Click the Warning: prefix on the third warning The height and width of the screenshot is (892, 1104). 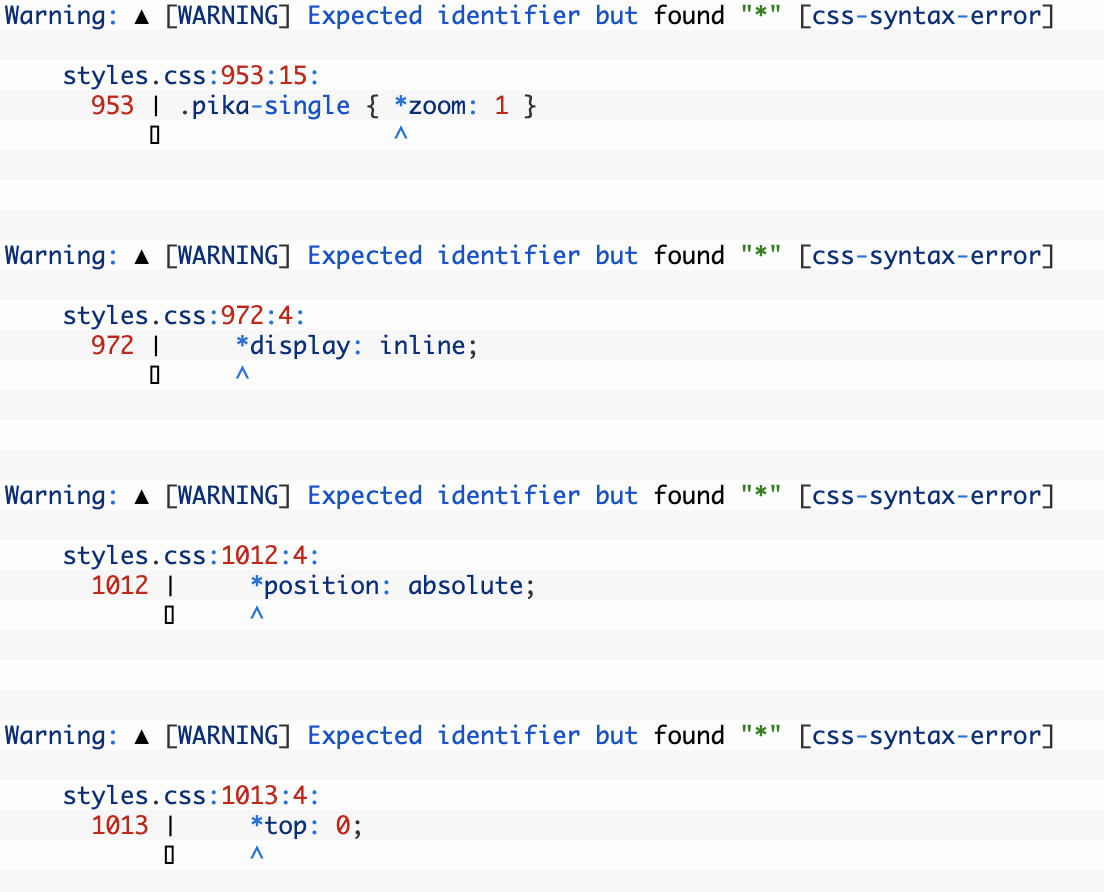click(58, 495)
